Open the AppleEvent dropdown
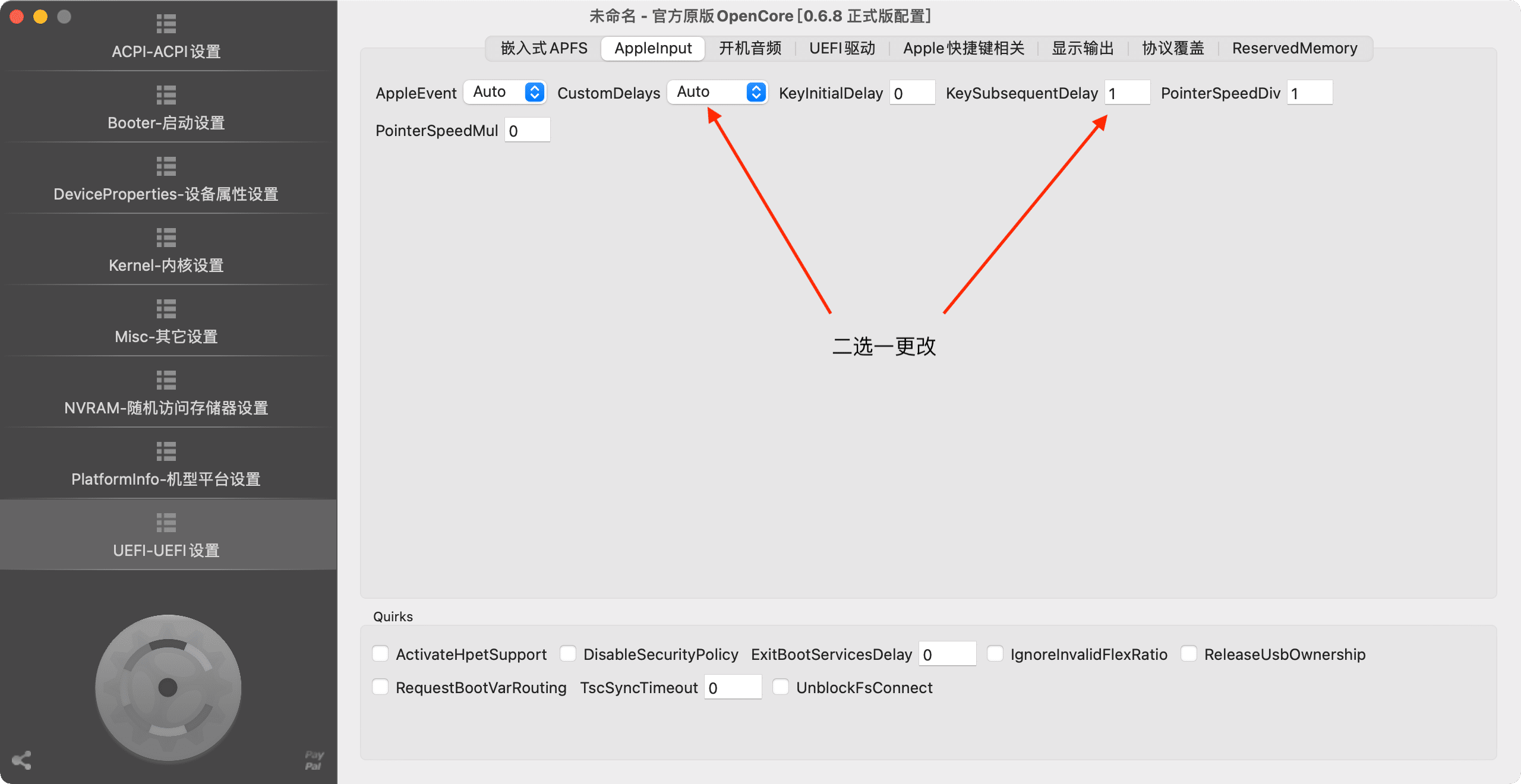 505,92
